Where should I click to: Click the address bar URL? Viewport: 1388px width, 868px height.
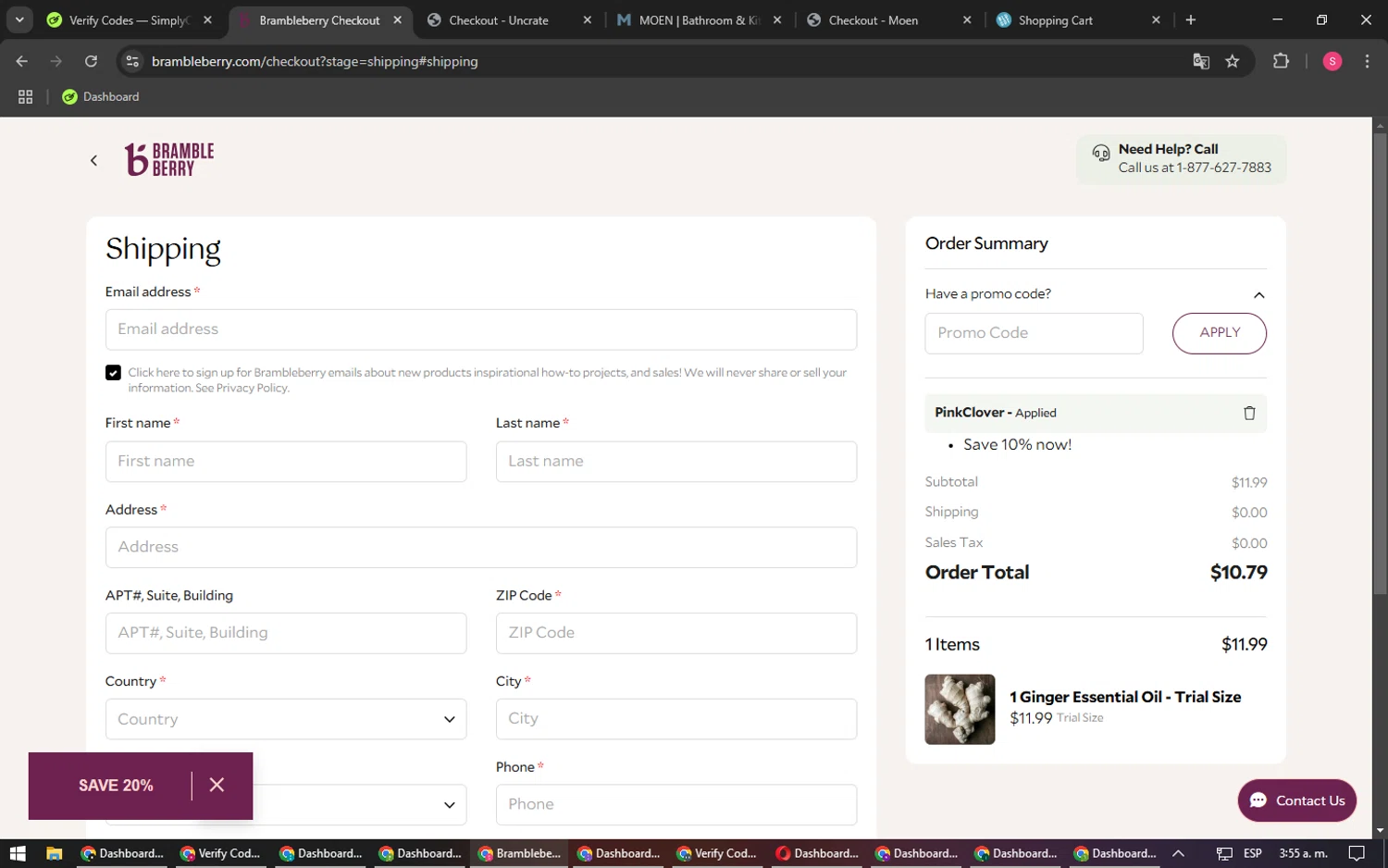315,61
